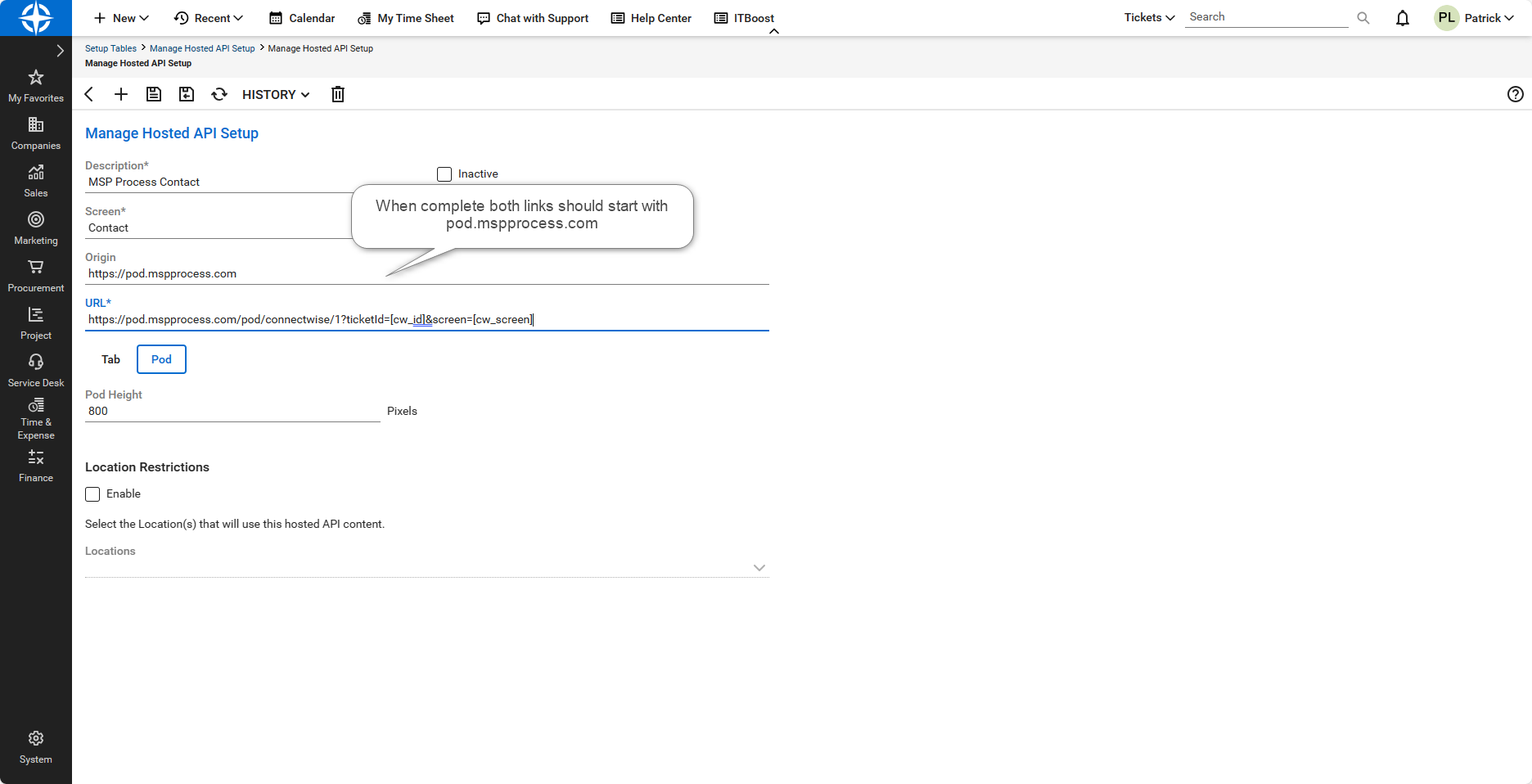Delete record with the trash icon

point(338,94)
